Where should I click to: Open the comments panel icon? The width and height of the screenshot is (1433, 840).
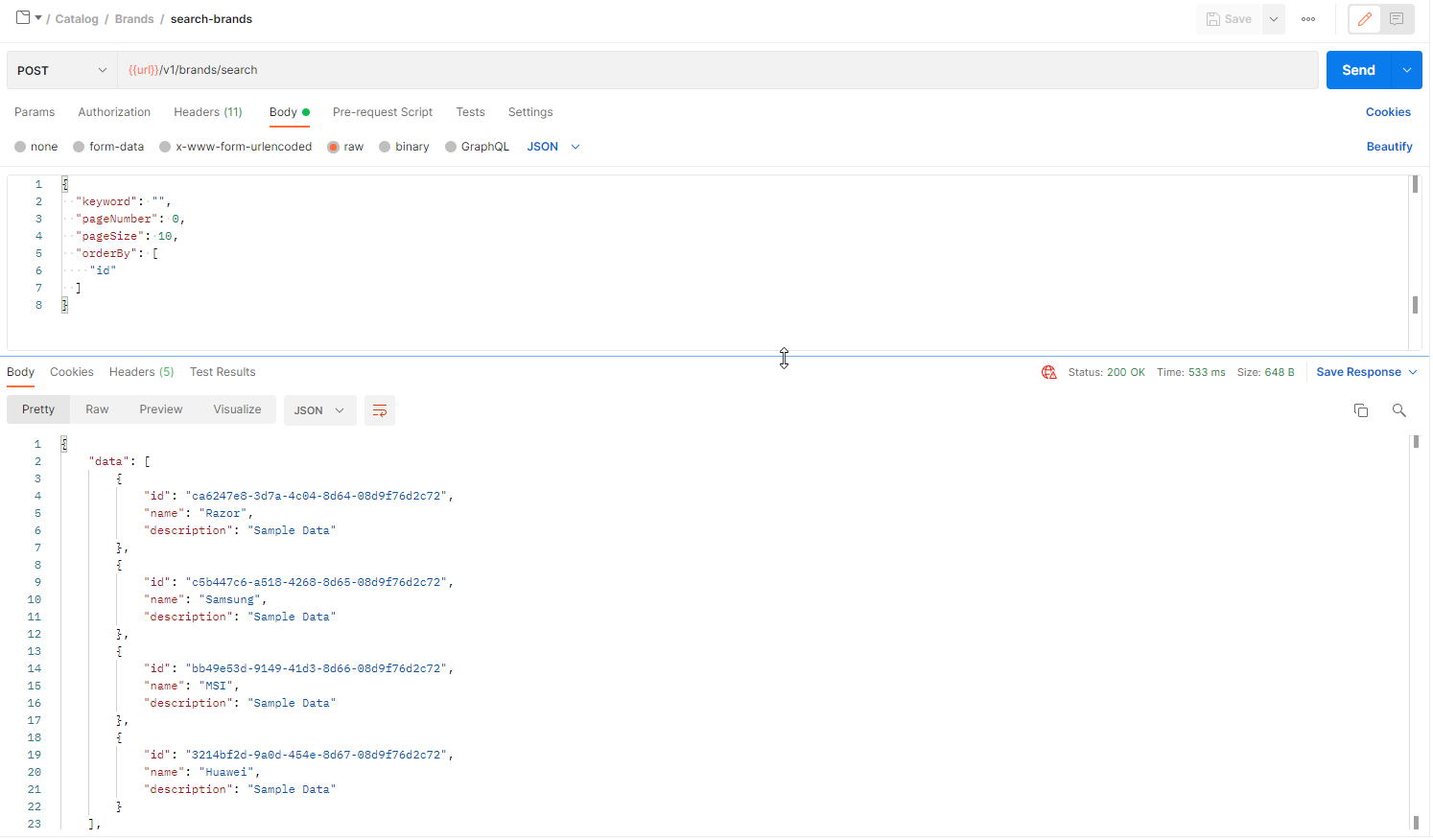[1397, 19]
